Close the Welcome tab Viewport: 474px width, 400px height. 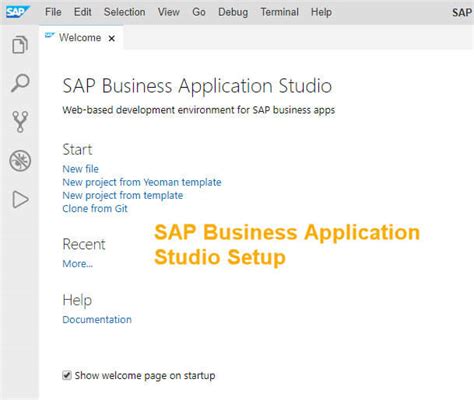point(112,38)
